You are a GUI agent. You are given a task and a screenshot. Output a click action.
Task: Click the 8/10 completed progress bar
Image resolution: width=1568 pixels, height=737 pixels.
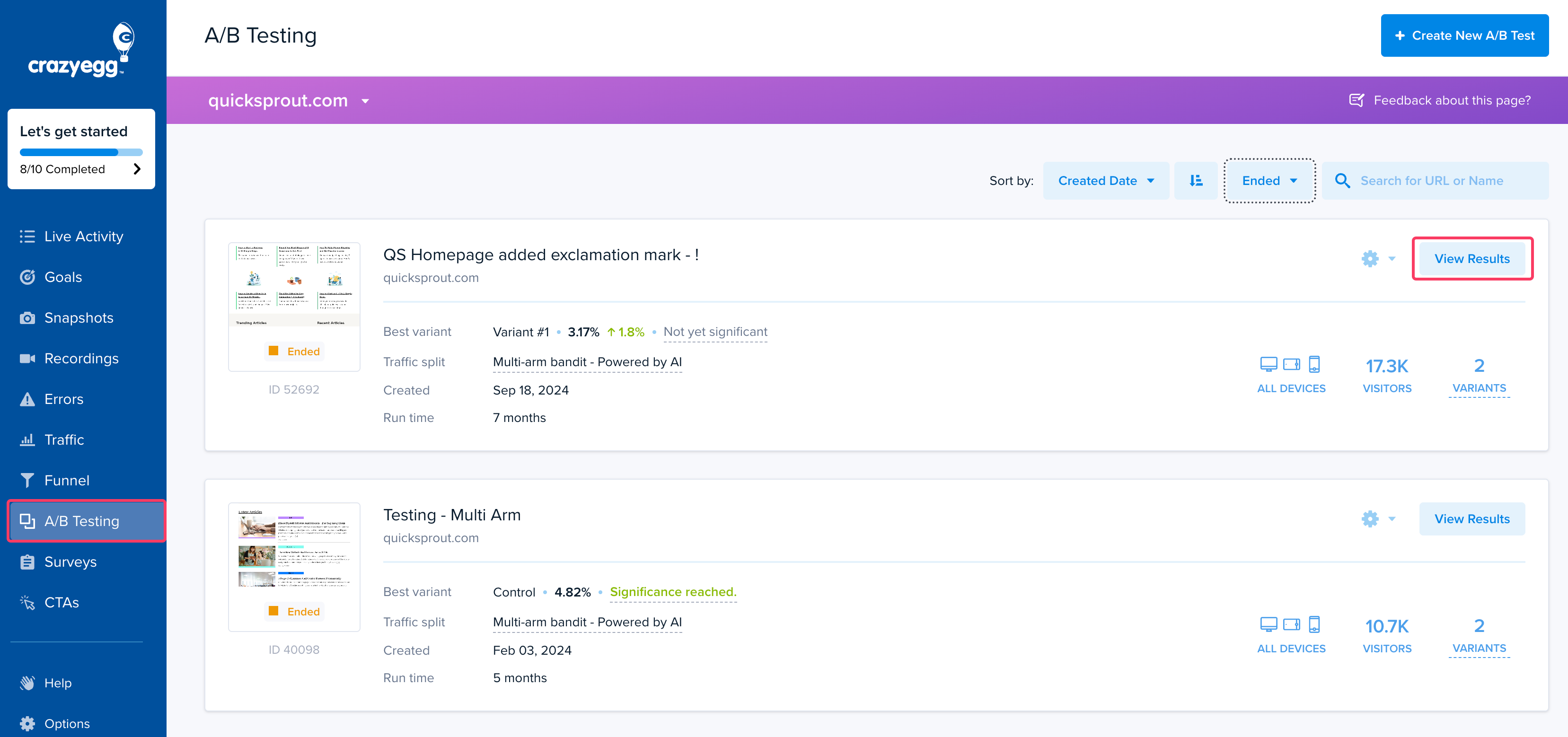click(x=81, y=152)
